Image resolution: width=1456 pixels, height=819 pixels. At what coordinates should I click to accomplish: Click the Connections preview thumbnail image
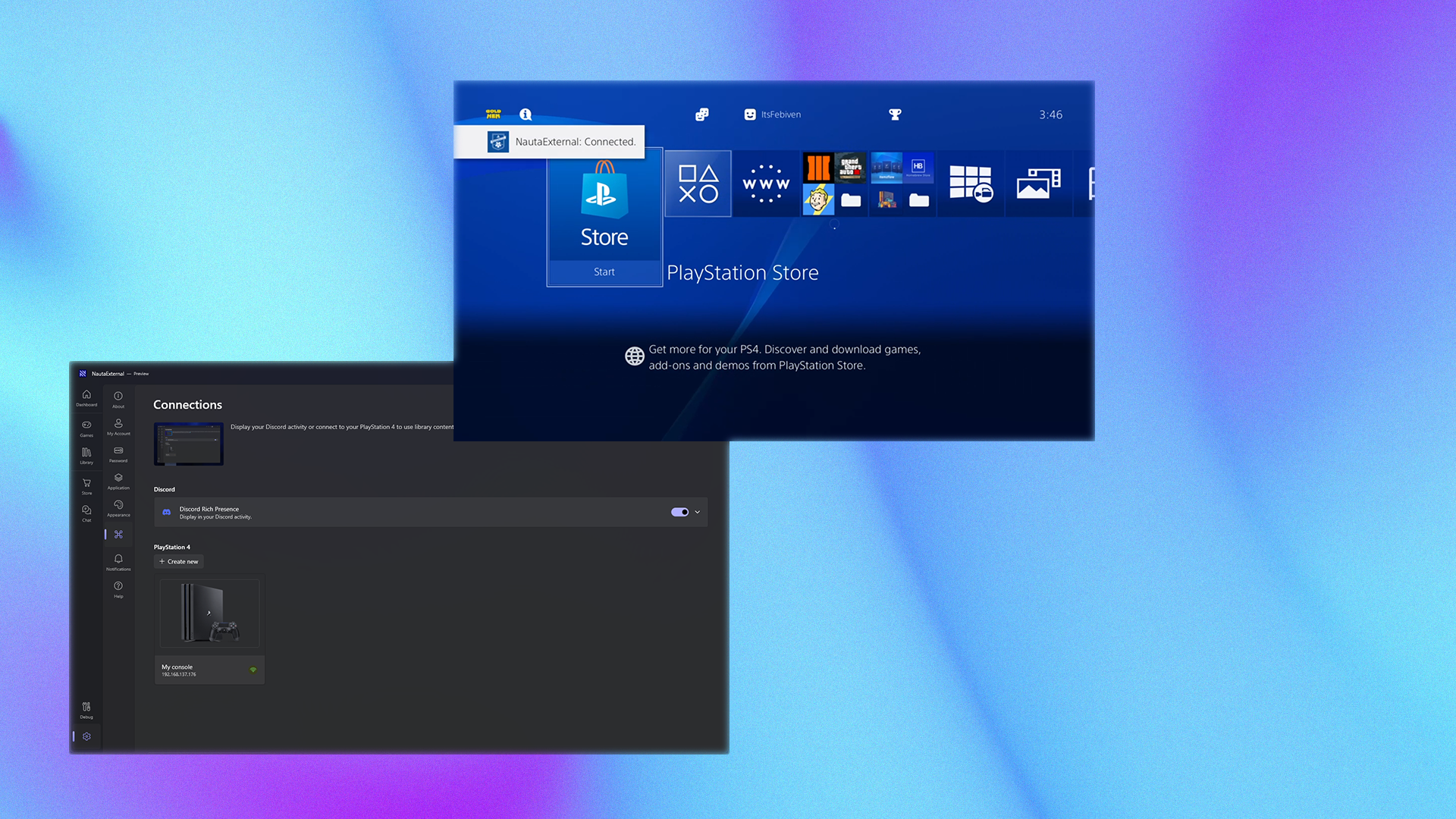[189, 444]
